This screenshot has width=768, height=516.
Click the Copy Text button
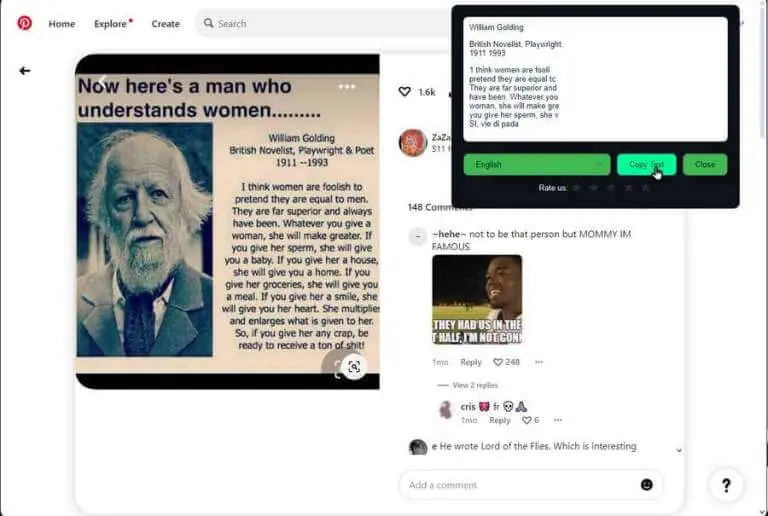point(647,164)
